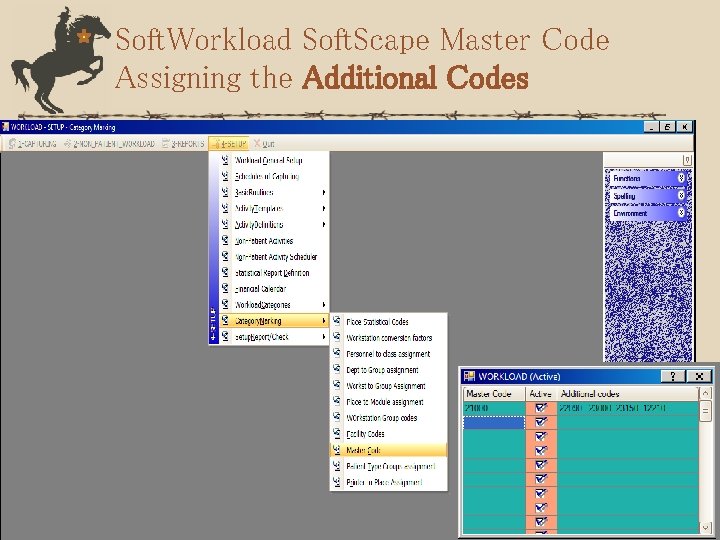The width and height of the screenshot is (720, 540).
Task: Expand the Environment panel section
Action: pyautogui.click(x=681, y=213)
